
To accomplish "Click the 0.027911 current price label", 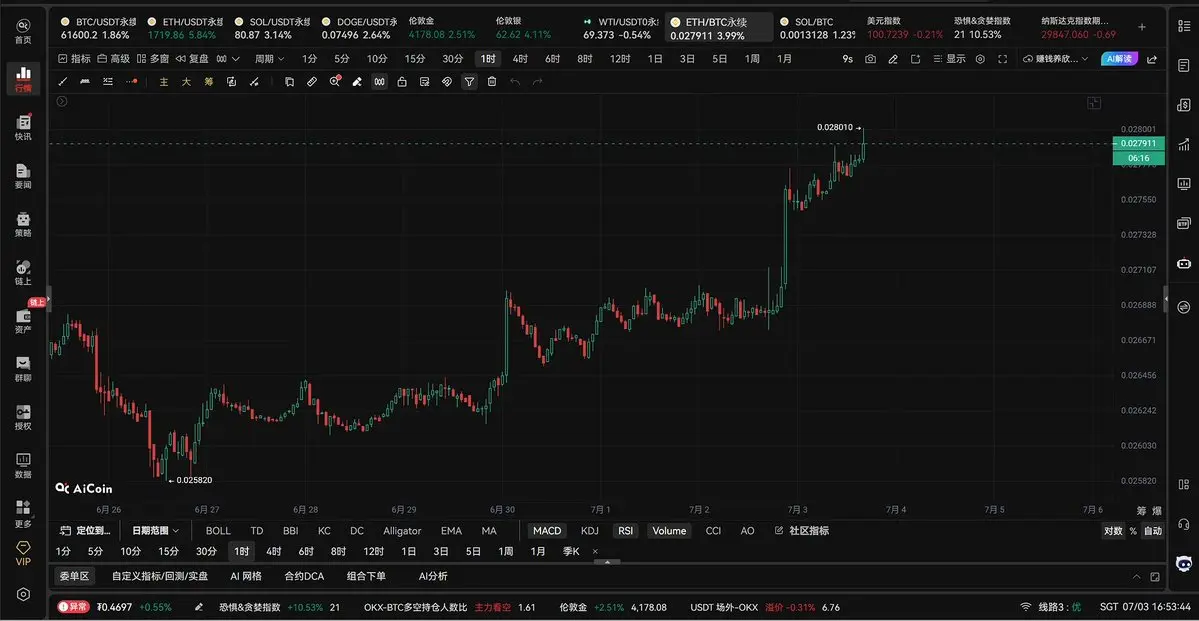I will [x=1139, y=143].
